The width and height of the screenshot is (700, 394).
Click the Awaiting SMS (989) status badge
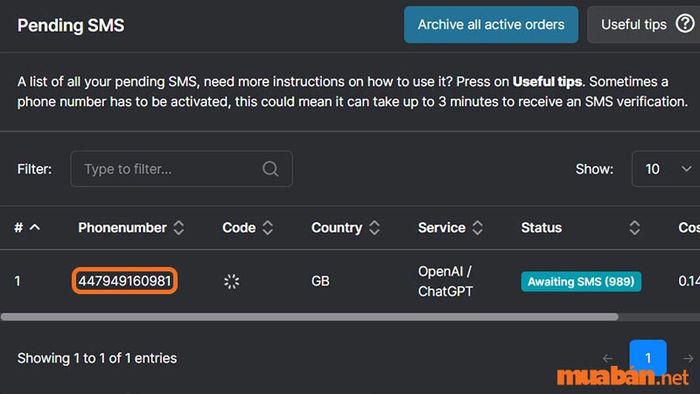581,282
